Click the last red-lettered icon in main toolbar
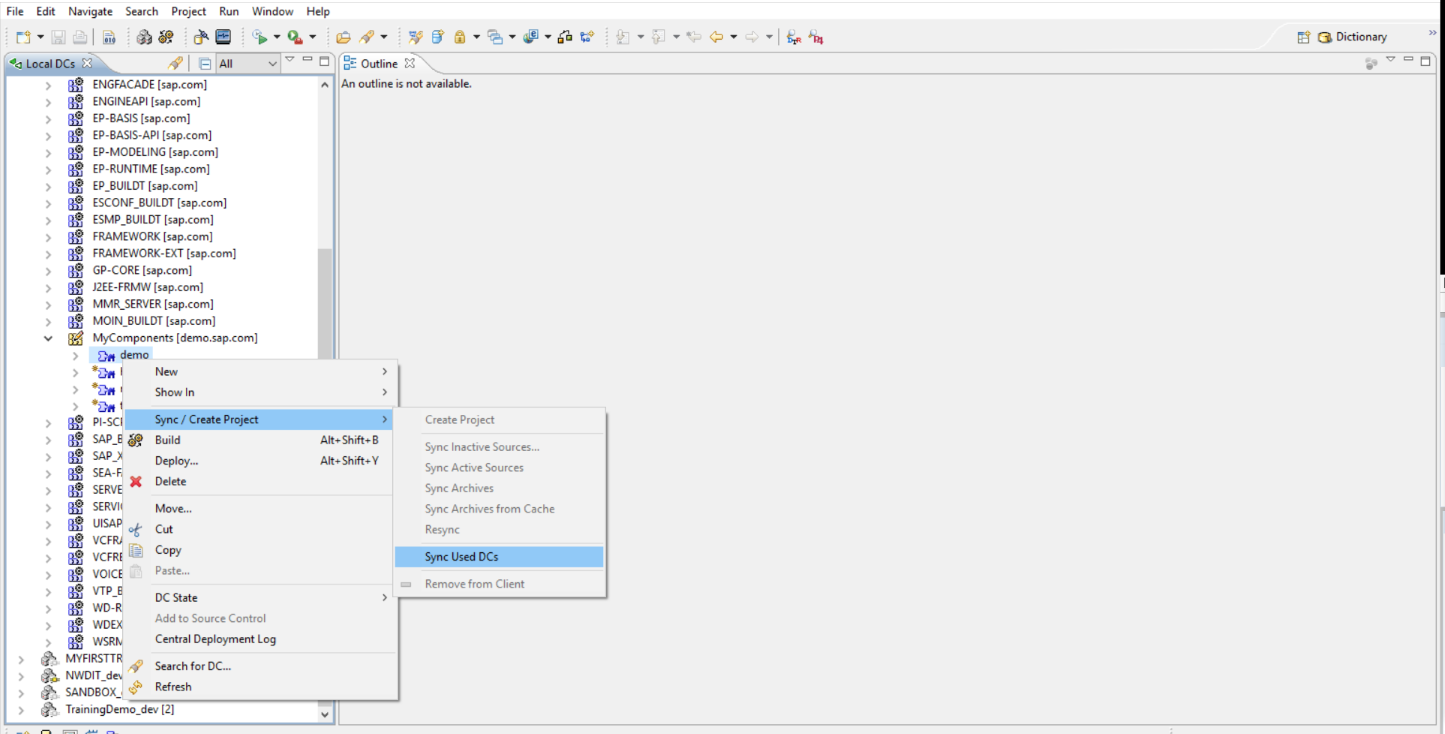 (817, 37)
